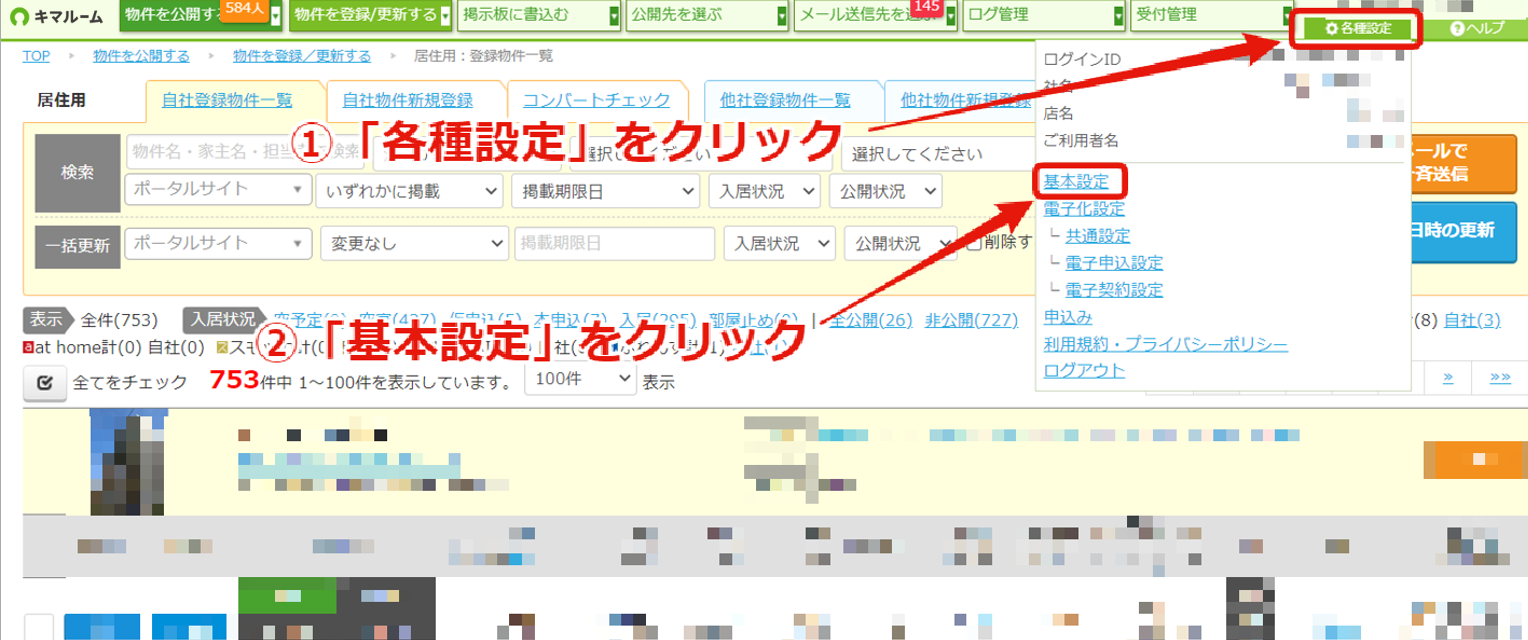Open 利用規約・プライバシーポリシー link
1528x640 pixels.
point(1165,344)
